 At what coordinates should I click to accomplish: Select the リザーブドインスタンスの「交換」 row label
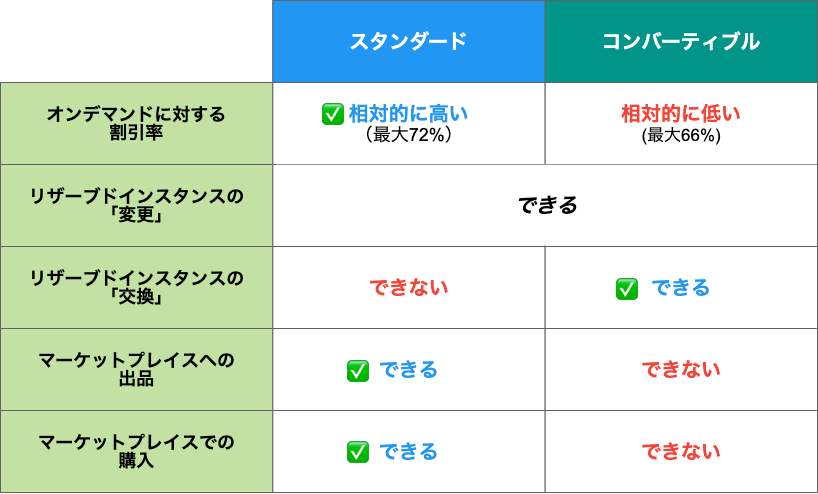[x=136, y=287]
